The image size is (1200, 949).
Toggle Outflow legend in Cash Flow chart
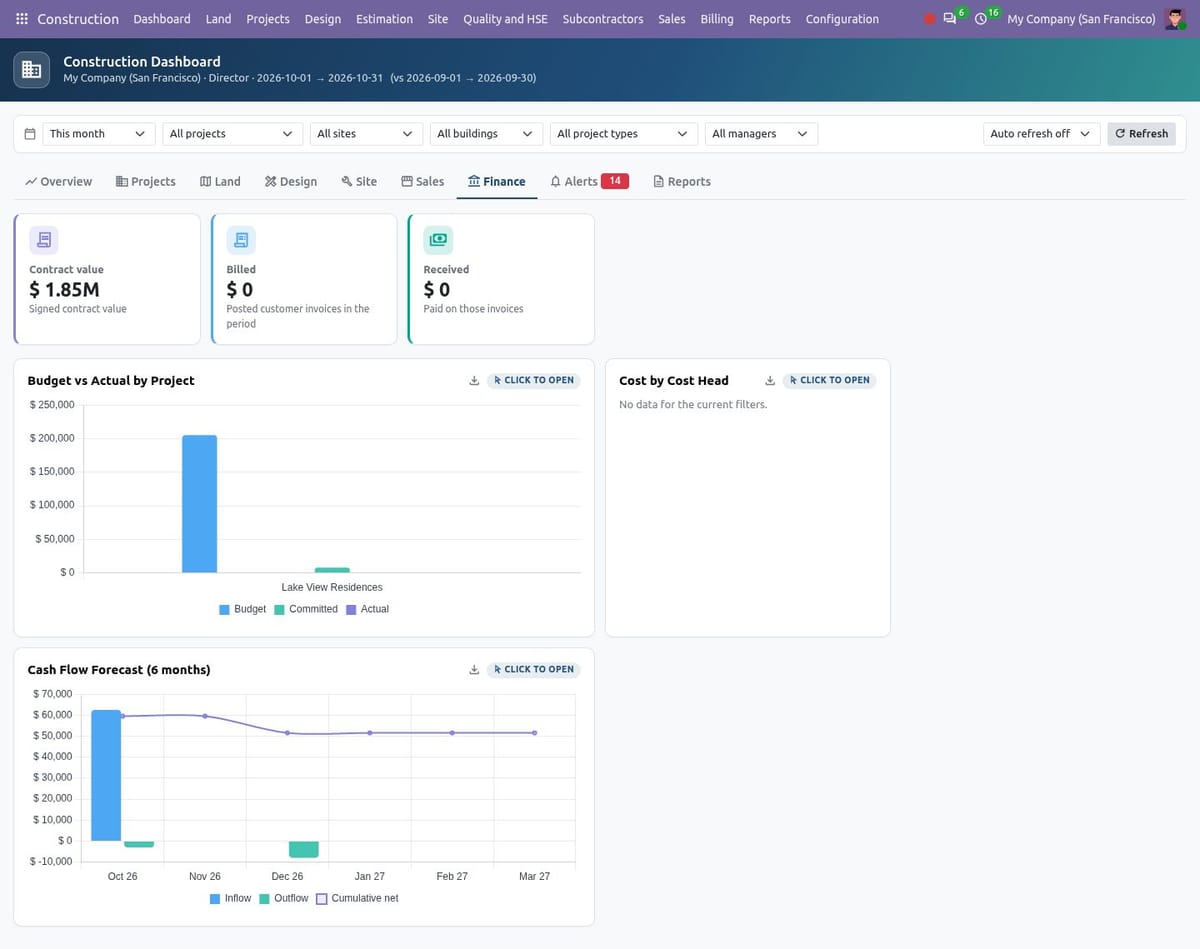tap(284, 898)
